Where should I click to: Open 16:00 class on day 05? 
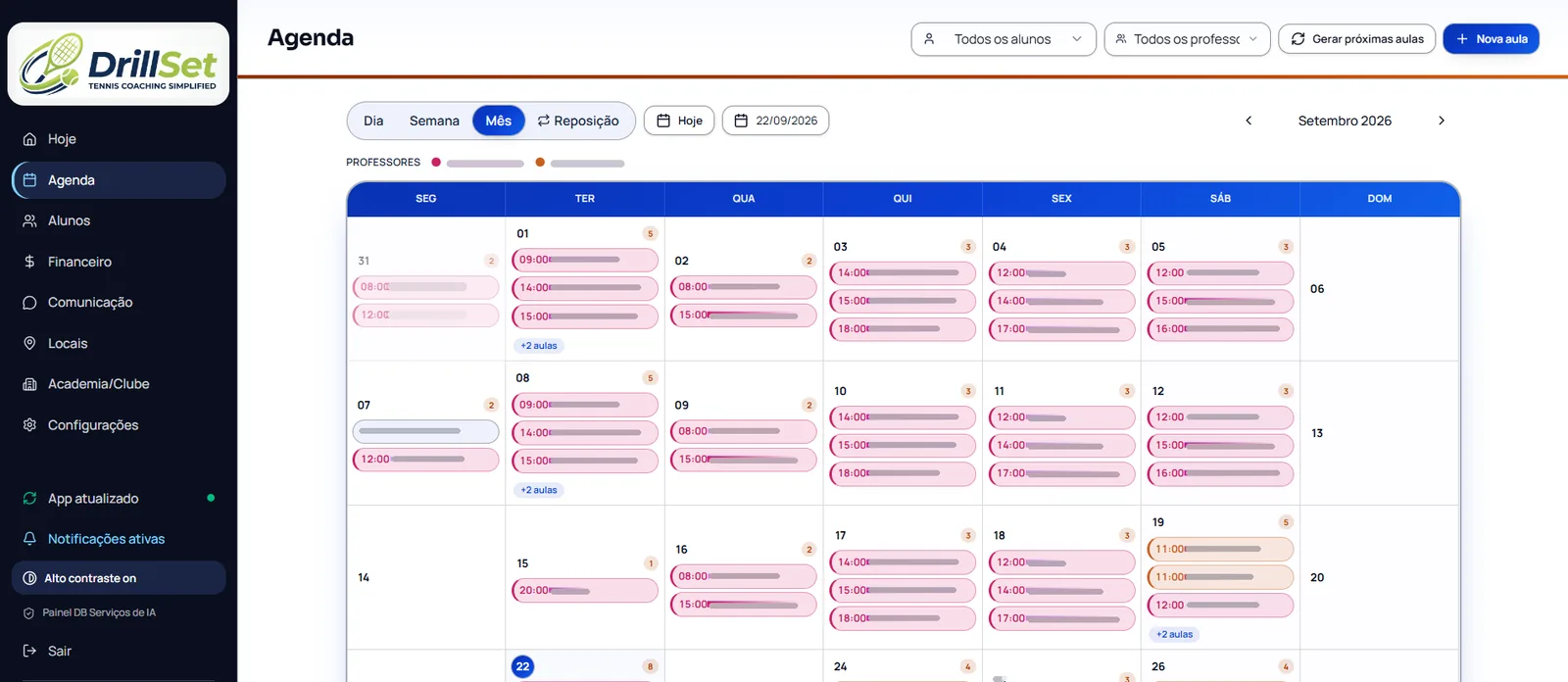(x=1220, y=329)
